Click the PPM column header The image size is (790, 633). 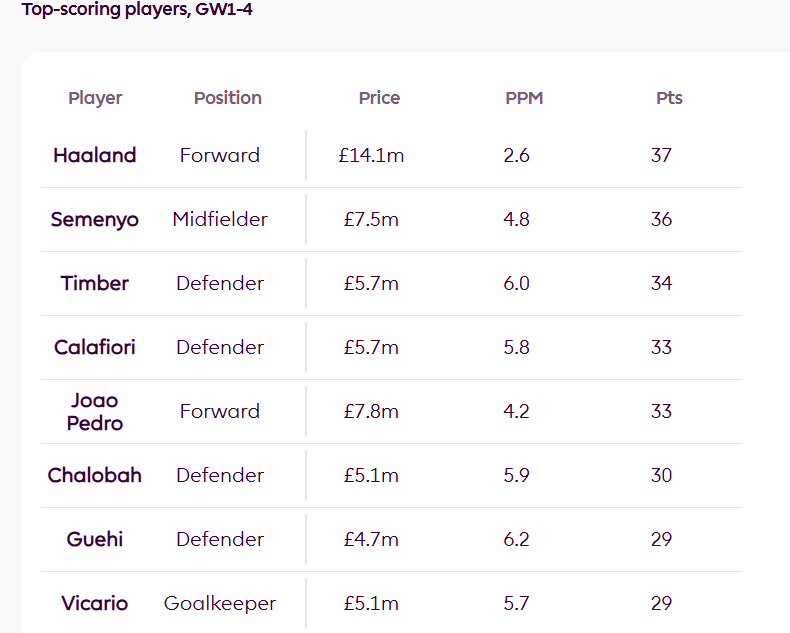[x=524, y=98]
